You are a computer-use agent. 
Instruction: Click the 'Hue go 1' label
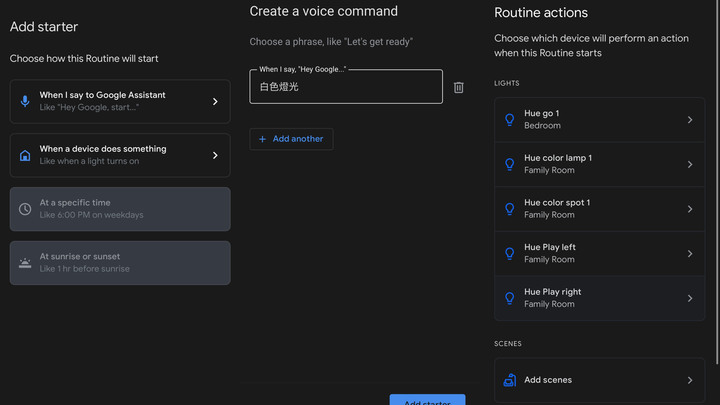click(x=542, y=113)
